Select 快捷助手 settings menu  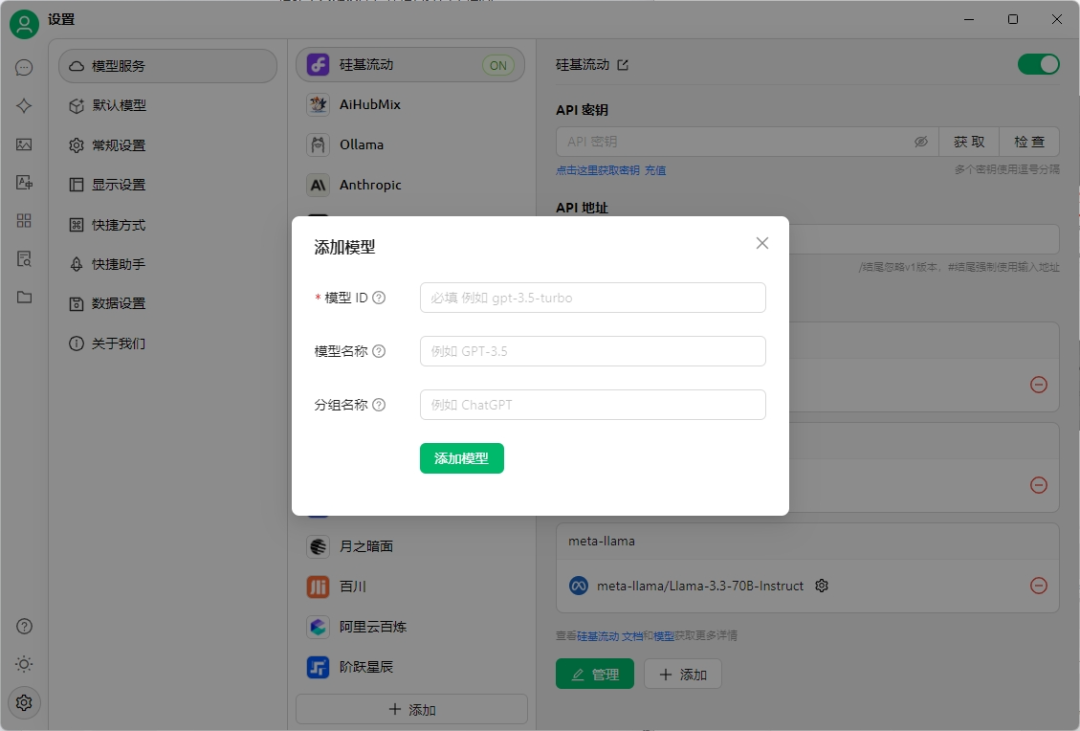point(168,264)
